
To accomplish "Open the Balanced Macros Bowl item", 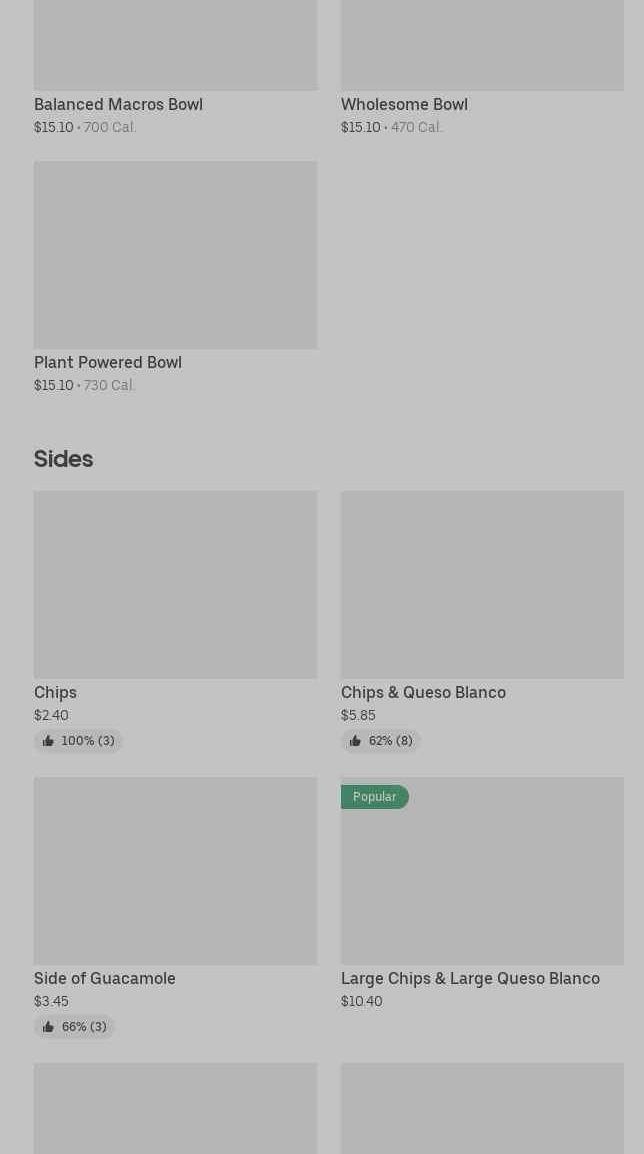I will point(118,104).
